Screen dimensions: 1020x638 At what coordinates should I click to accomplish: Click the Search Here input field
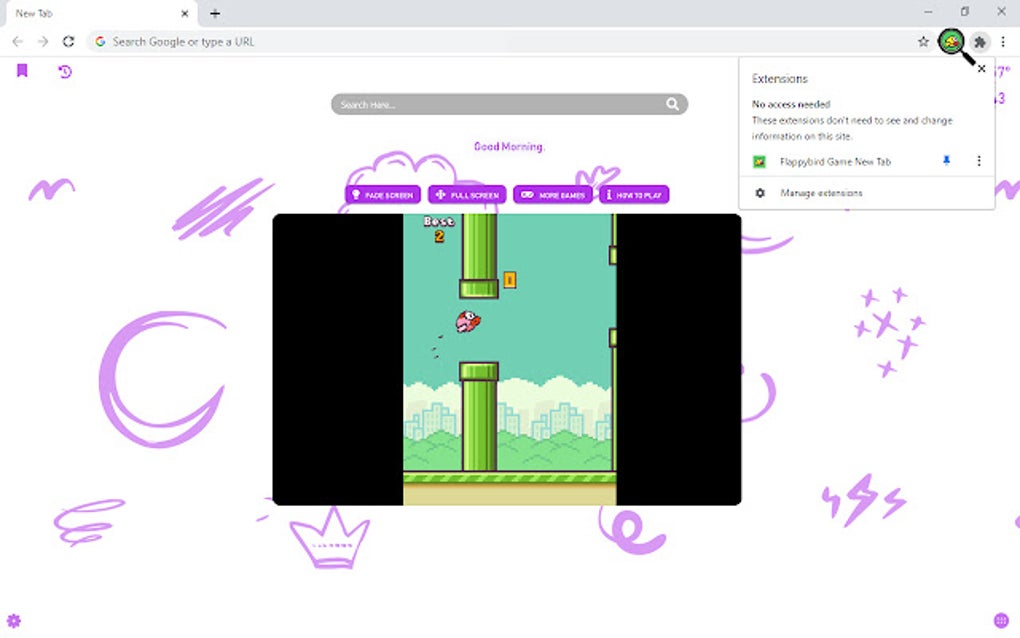click(x=500, y=104)
